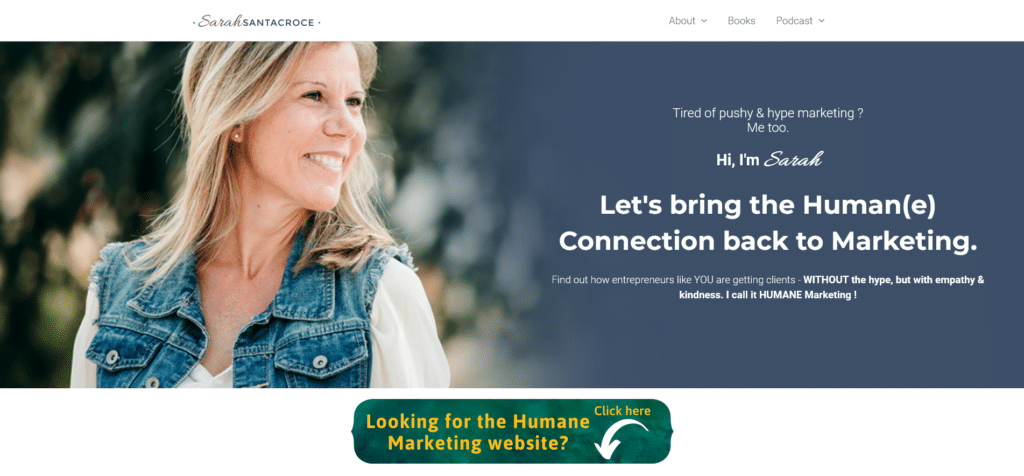Click the "Me too." line

pos(768,128)
